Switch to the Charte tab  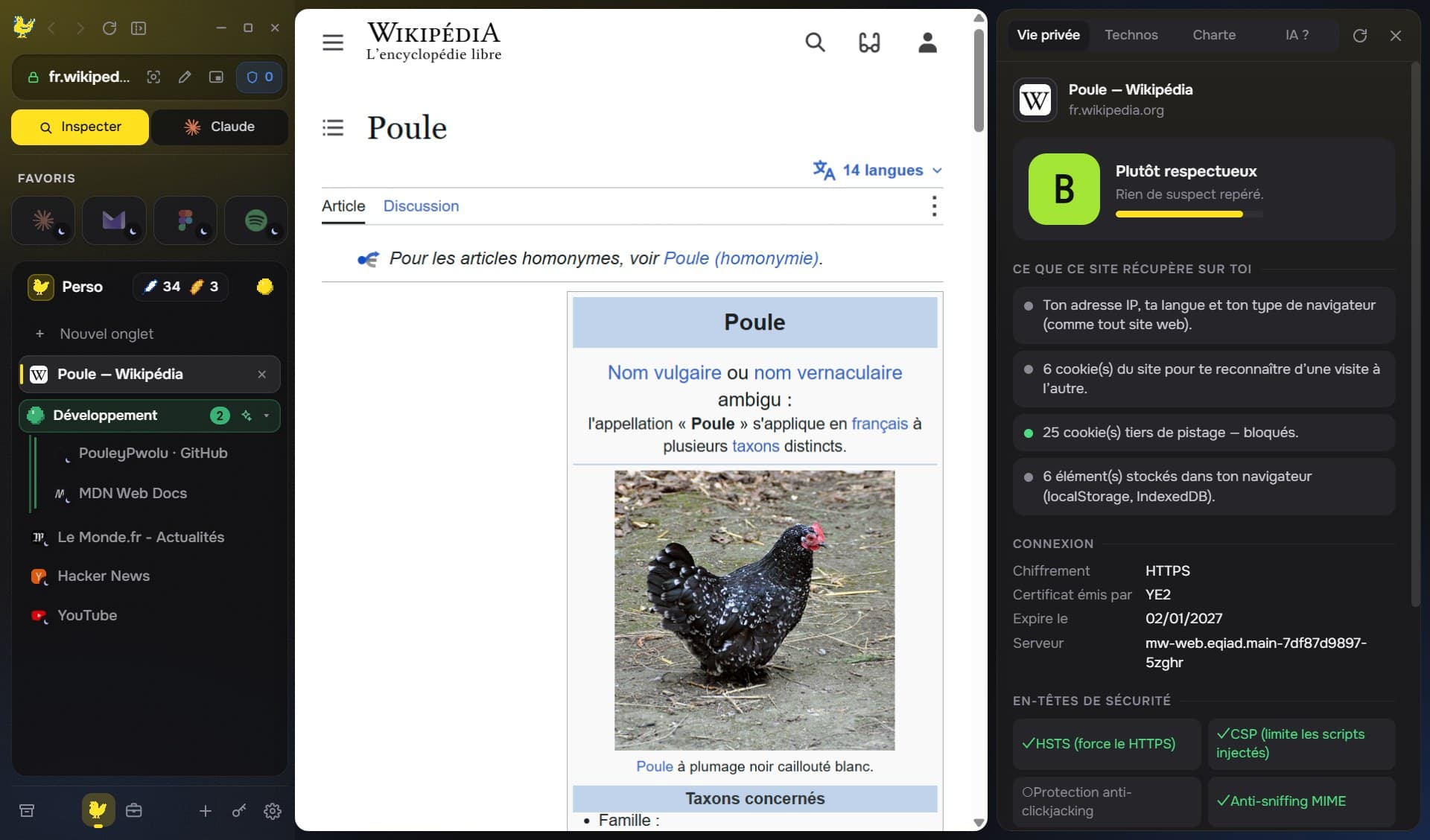1214,35
